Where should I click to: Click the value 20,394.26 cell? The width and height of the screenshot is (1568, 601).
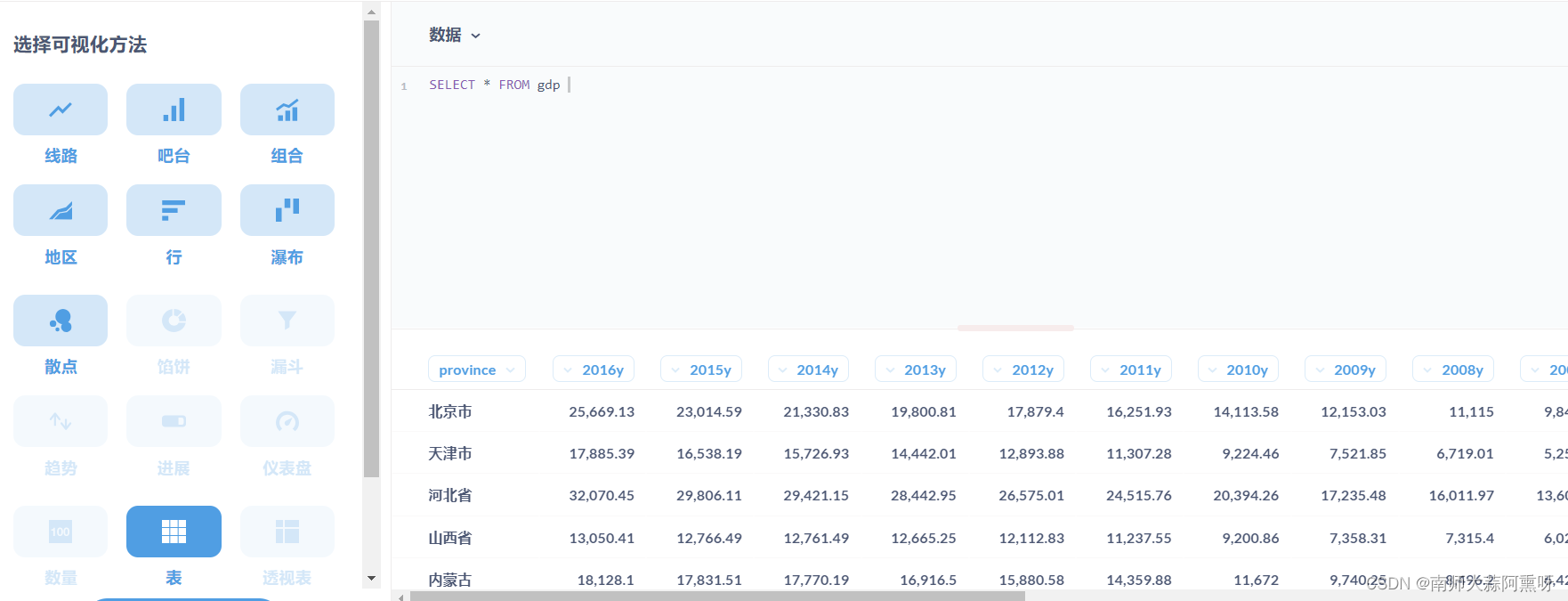coord(1246,495)
